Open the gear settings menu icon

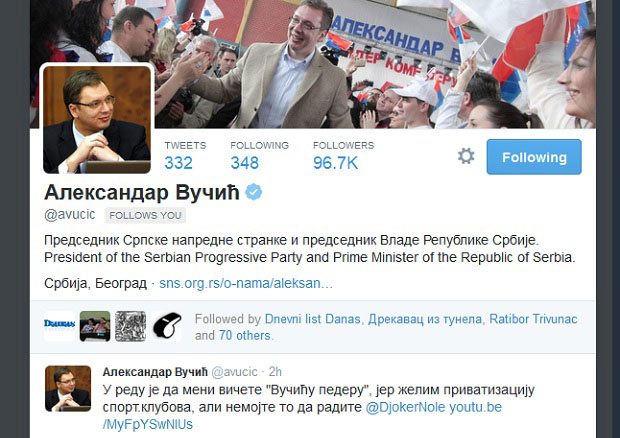[466, 156]
